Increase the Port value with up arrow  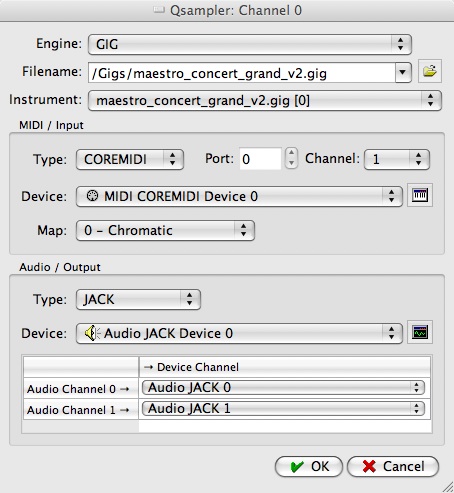coord(291,153)
